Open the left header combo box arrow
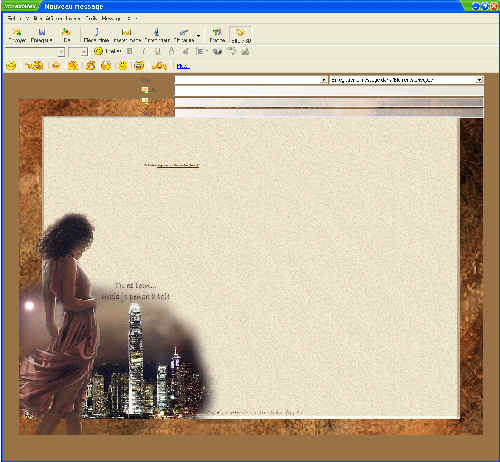The width and height of the screenshot is (500, 462). pyautogui.click(x=324, y=80)
